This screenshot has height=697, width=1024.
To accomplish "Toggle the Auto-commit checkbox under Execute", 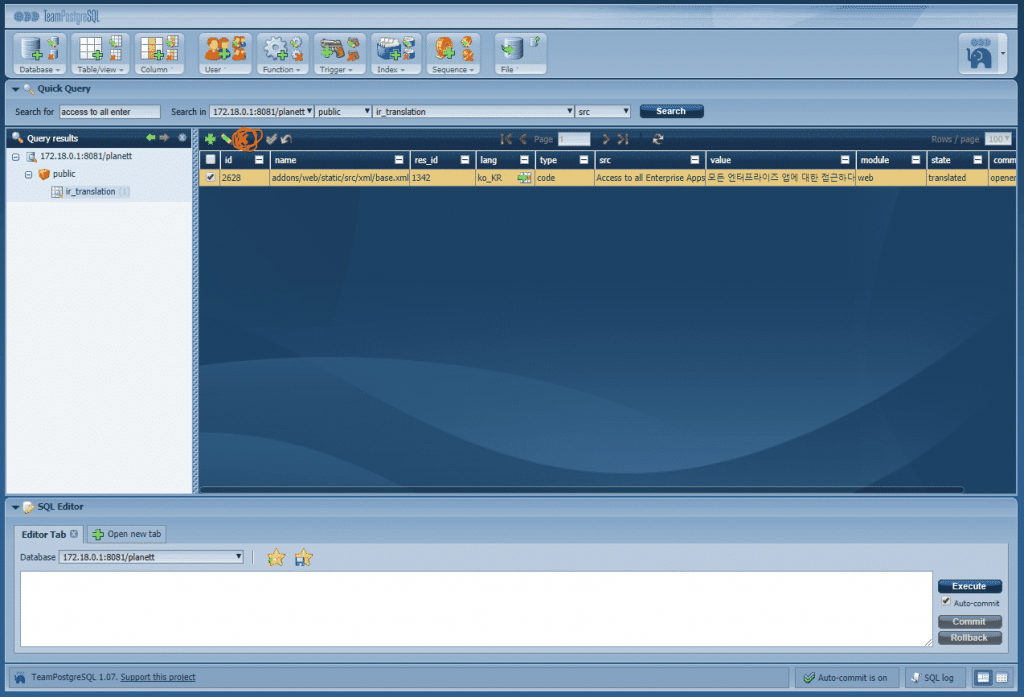I will click(x=946, y=601).
